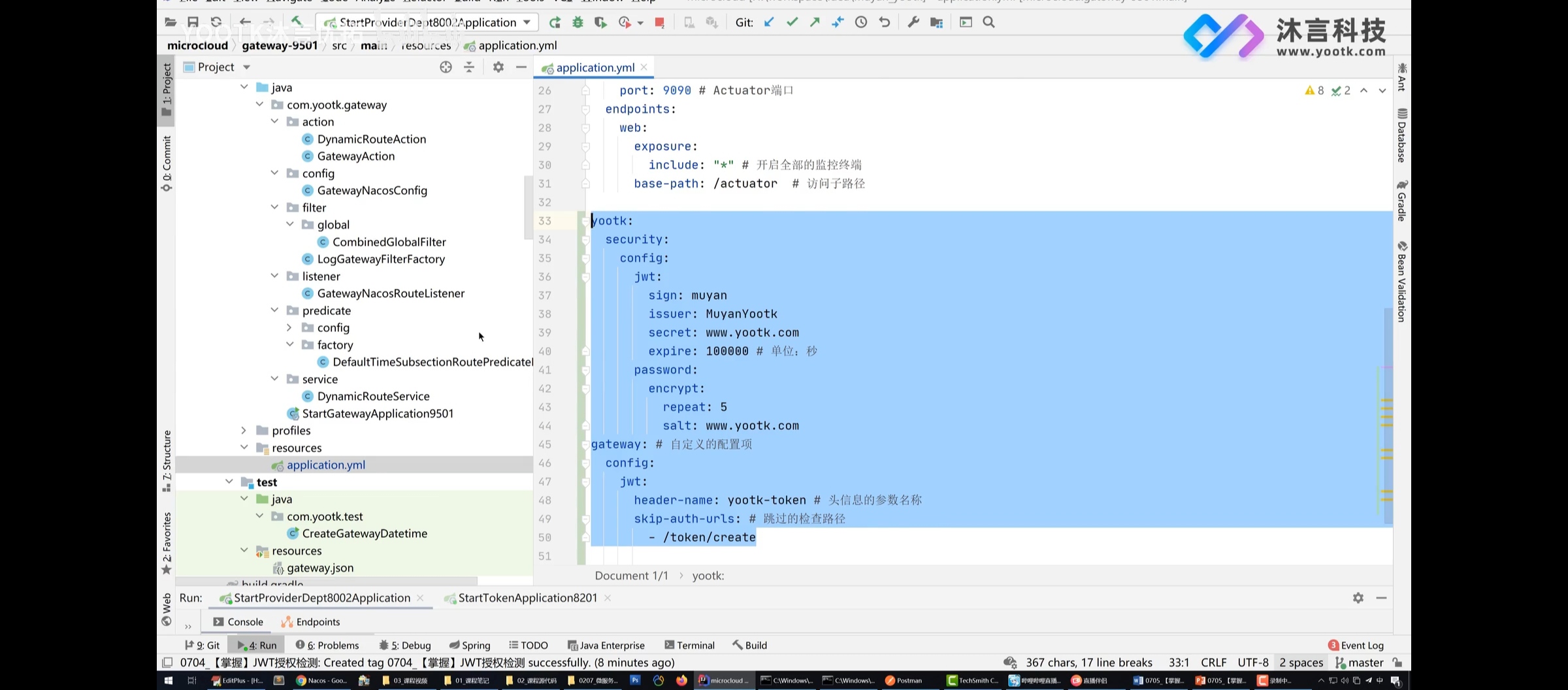The height and width of the screenshot is (690, 1568).
Task: Click microcloud in breadcrumb path
Action: [x=197, y=45]
